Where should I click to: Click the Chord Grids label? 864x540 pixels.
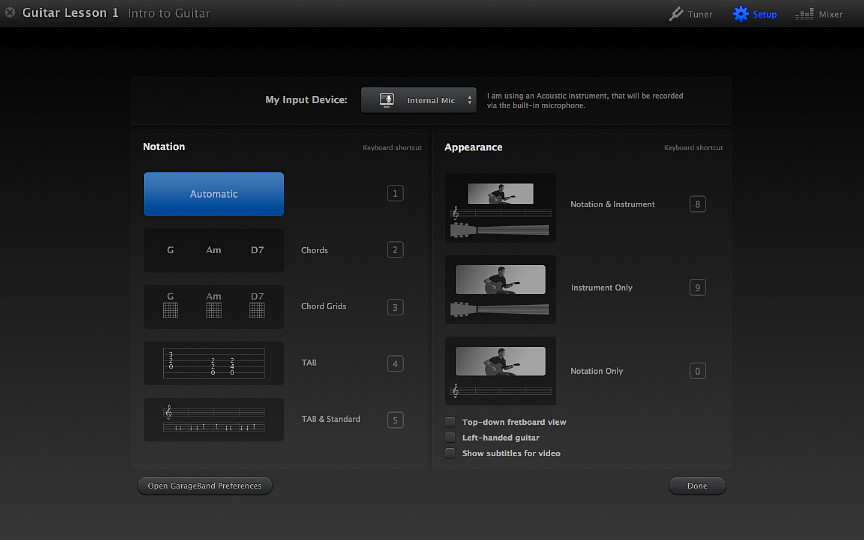[x=324, y=306]
